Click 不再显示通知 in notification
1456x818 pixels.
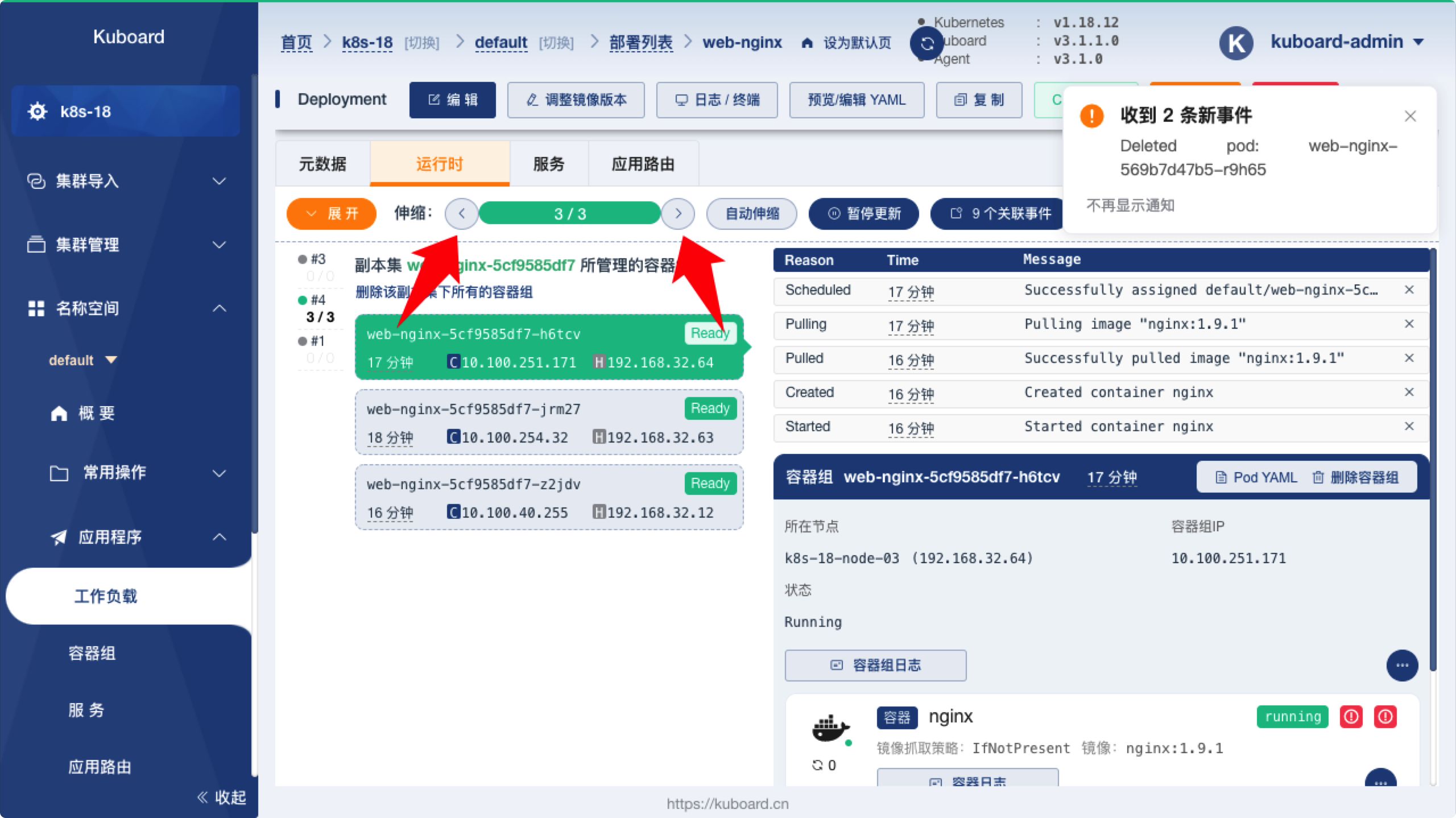tap(1131, 205)
